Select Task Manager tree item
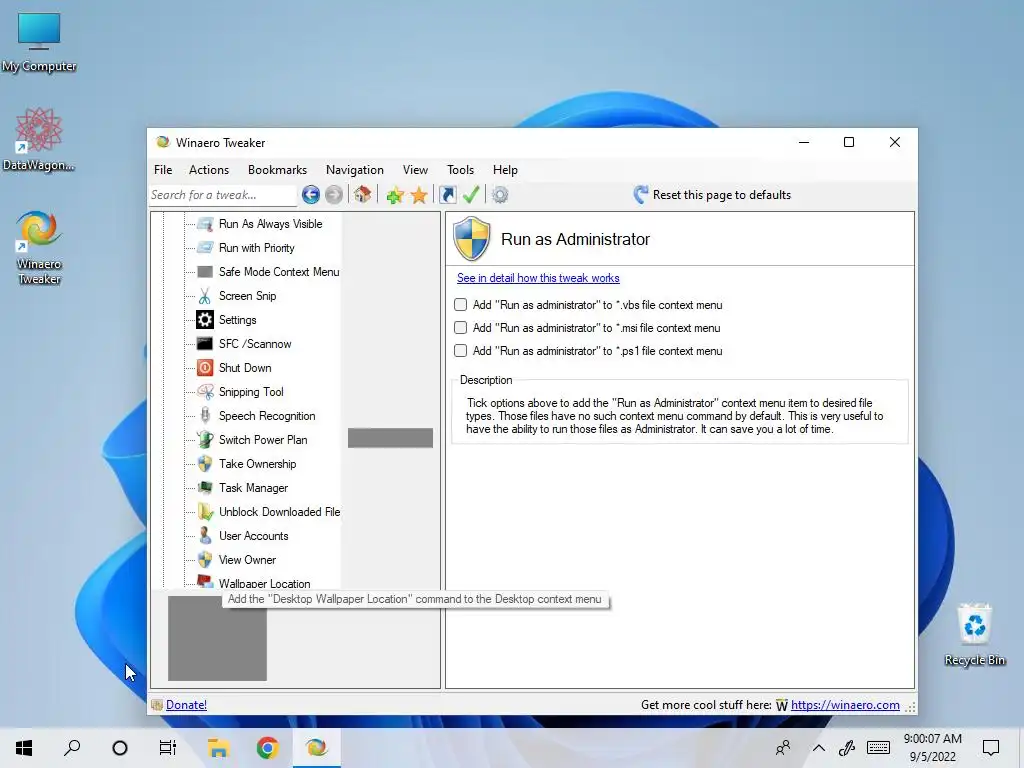Image resolution: width=1024 pixels, height=768 pixels. 253,488
